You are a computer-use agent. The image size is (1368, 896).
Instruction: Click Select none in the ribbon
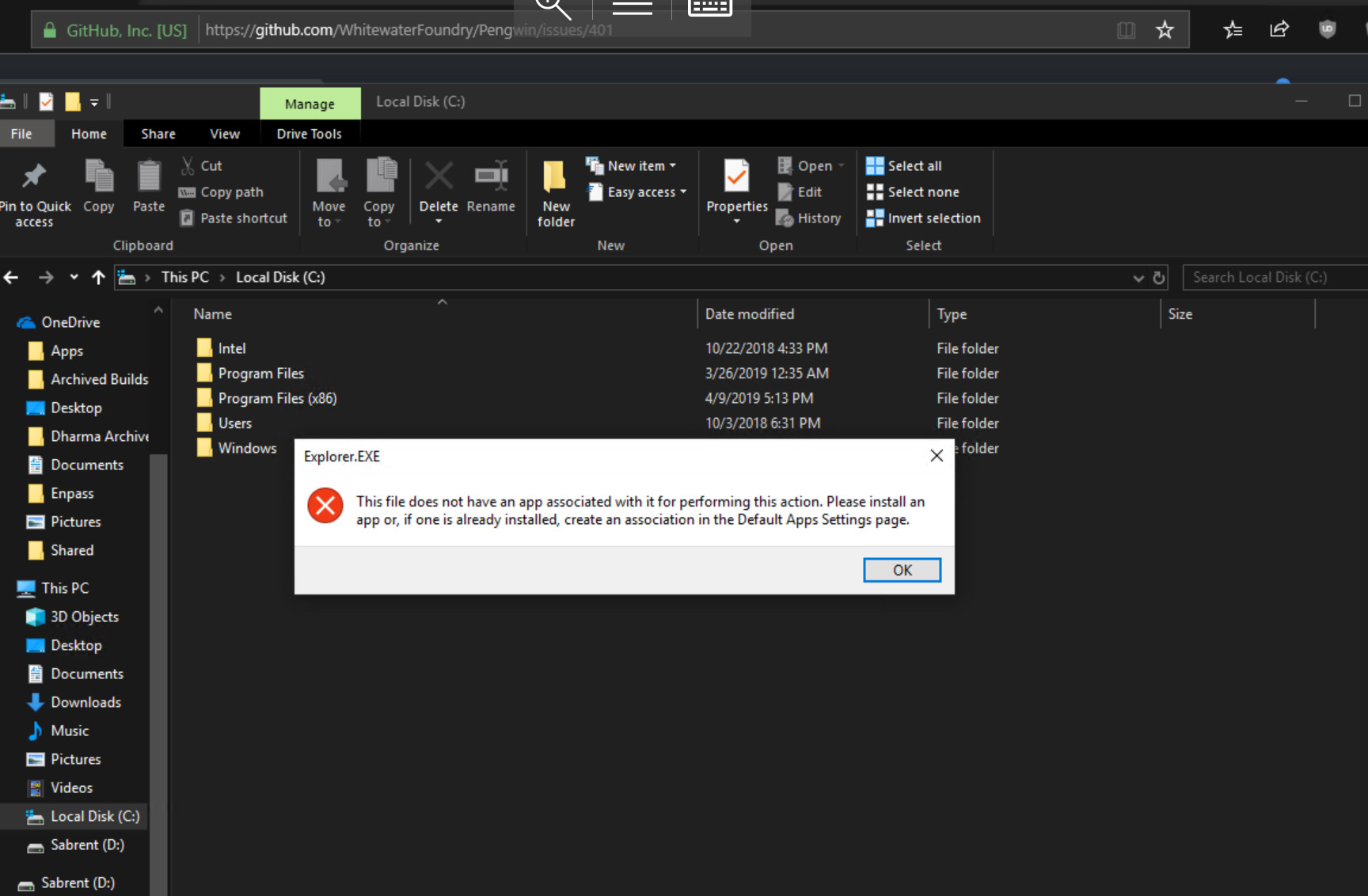(x=913, y=192)
